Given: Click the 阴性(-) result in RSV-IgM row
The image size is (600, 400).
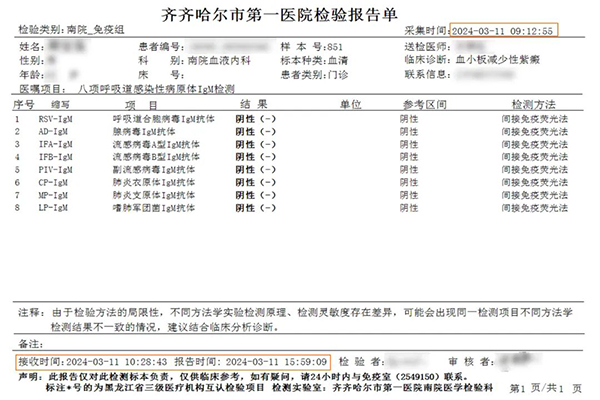Looking at the screenshot, I should [256, 119].
